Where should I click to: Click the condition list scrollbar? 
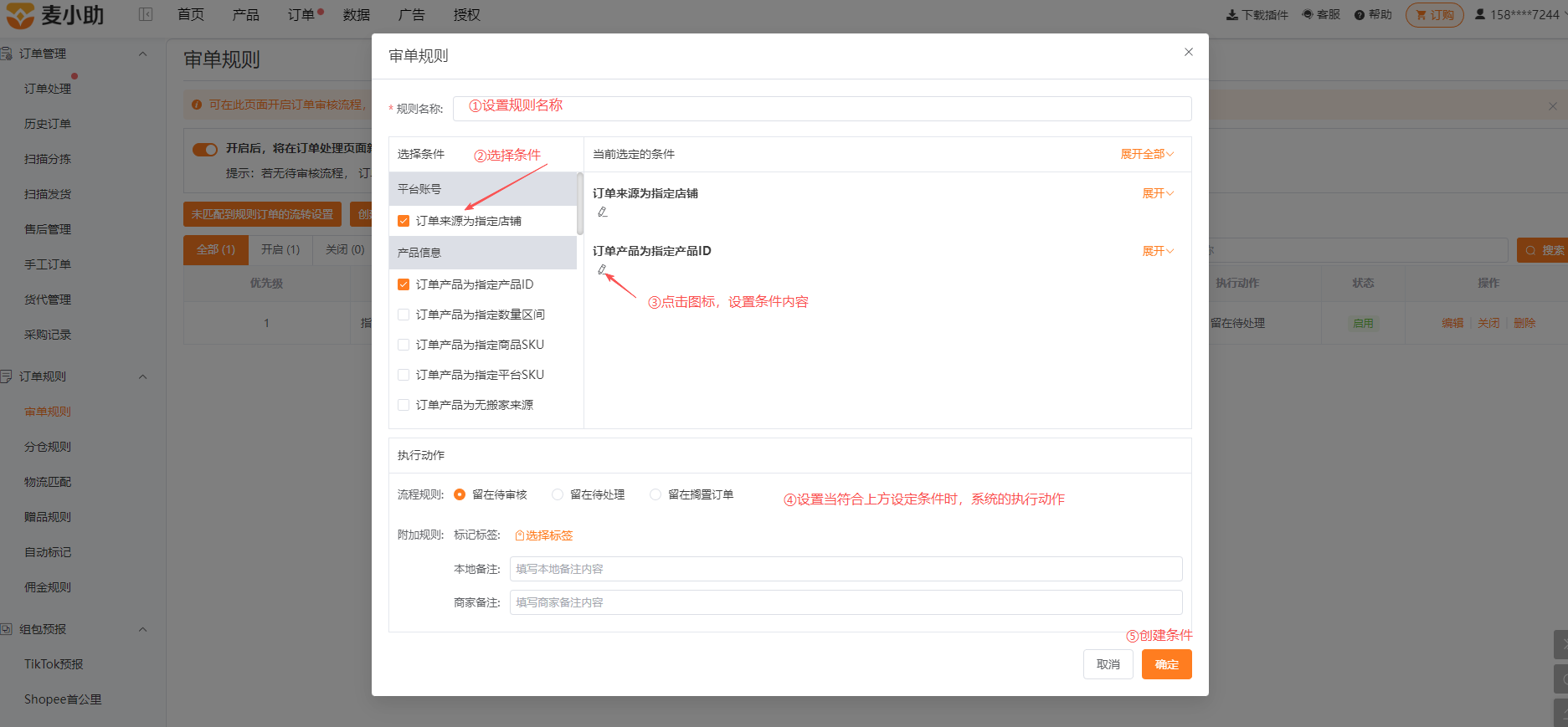coord(580,203)
